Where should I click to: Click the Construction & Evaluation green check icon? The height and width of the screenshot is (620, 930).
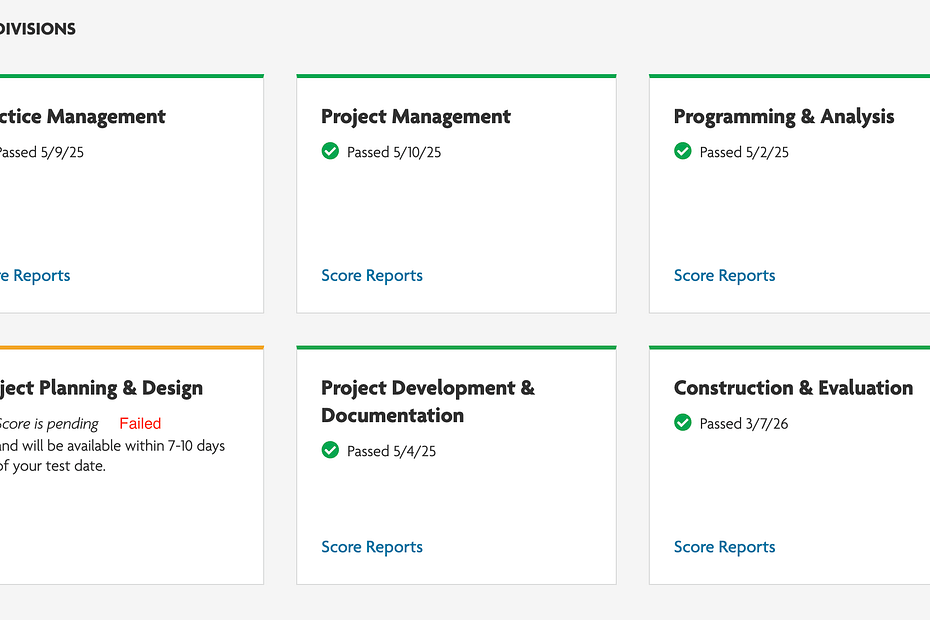(x=683, y=423)
